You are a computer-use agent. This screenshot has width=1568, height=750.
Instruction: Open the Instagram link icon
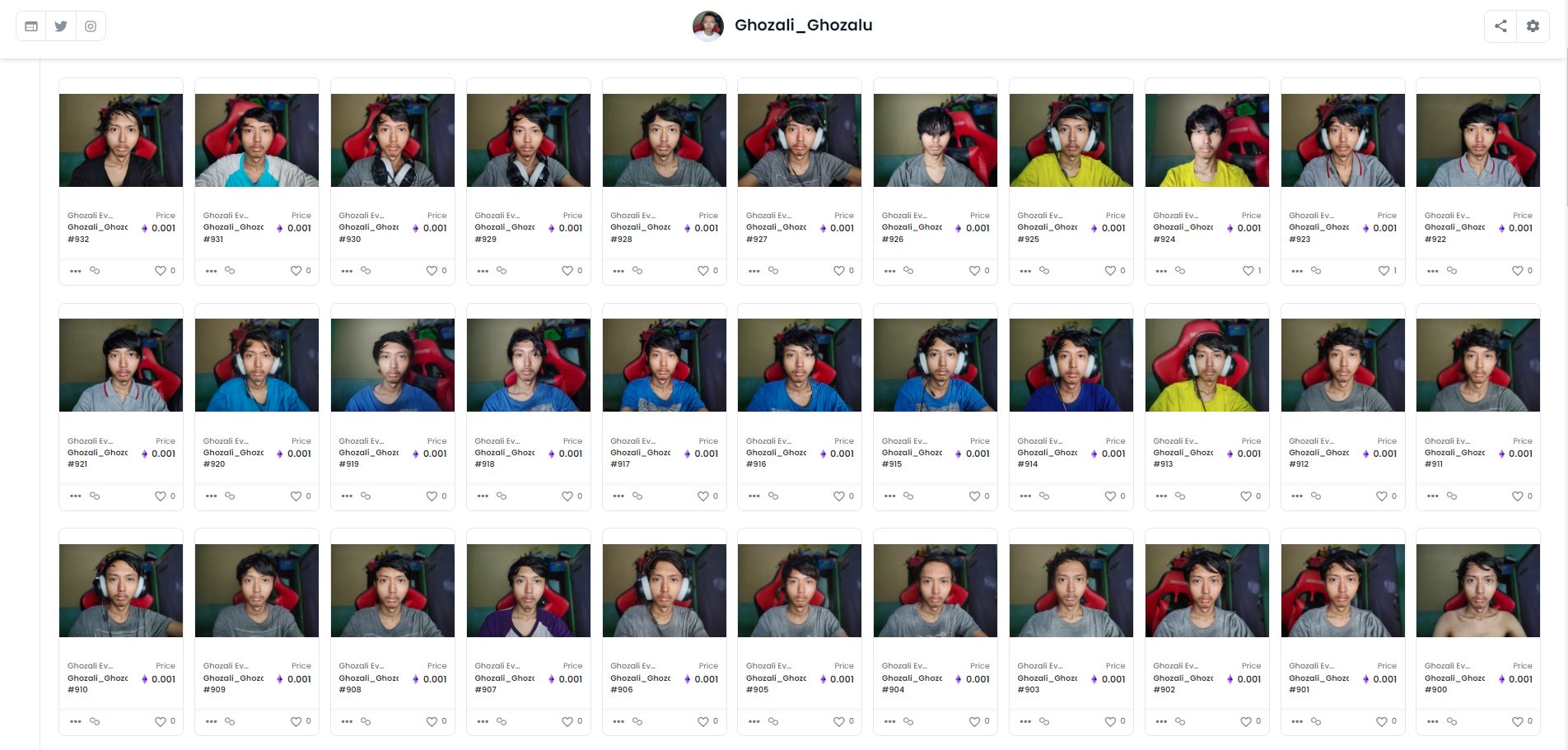(91, 26)
